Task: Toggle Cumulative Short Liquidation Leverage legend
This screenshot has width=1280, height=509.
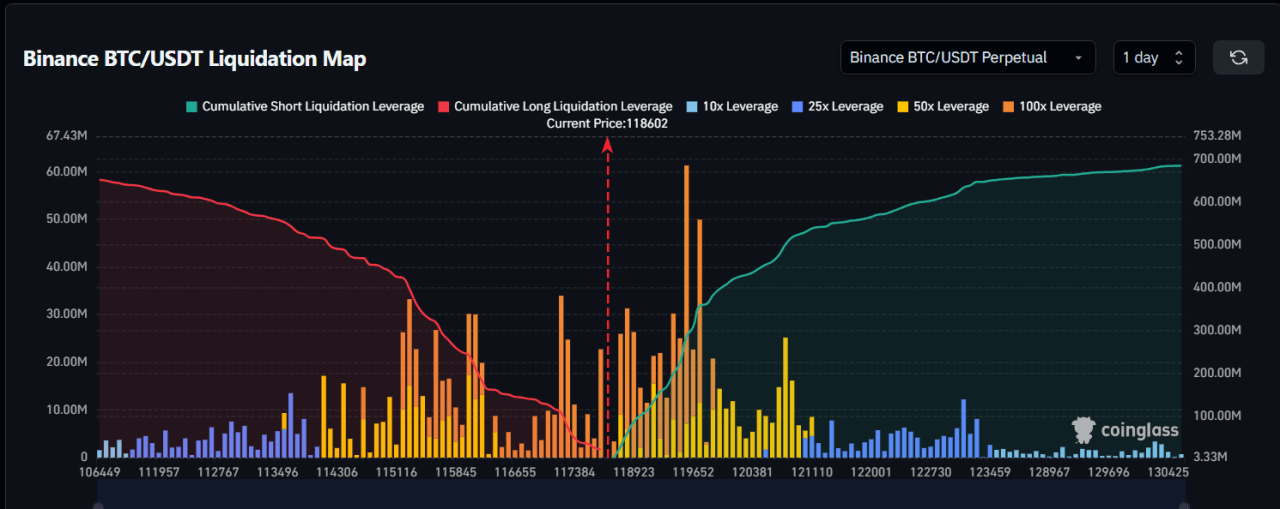Action: [x=305, y=106]
